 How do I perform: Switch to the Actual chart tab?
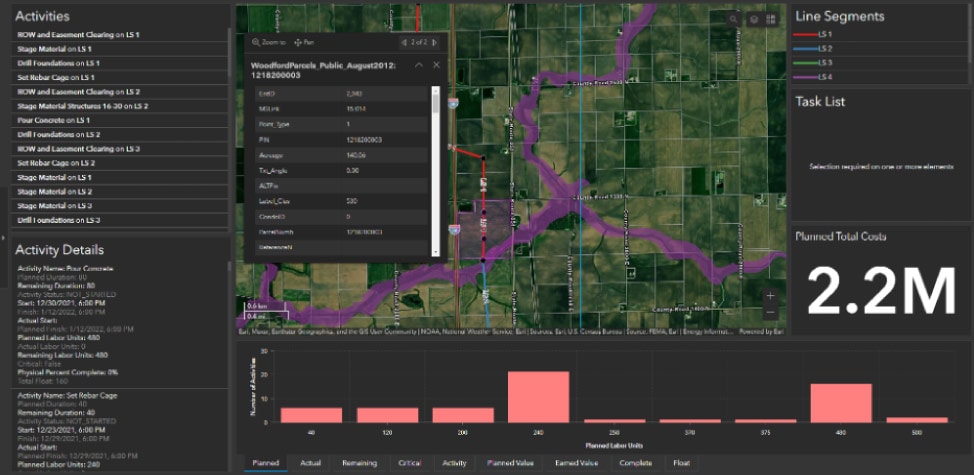tap(311, 463)
